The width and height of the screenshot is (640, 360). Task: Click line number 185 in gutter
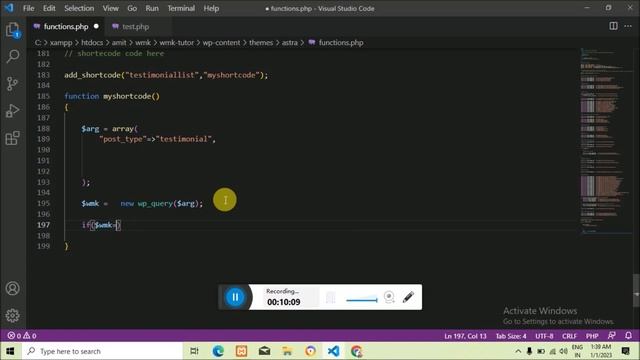(x=43, y=96)
